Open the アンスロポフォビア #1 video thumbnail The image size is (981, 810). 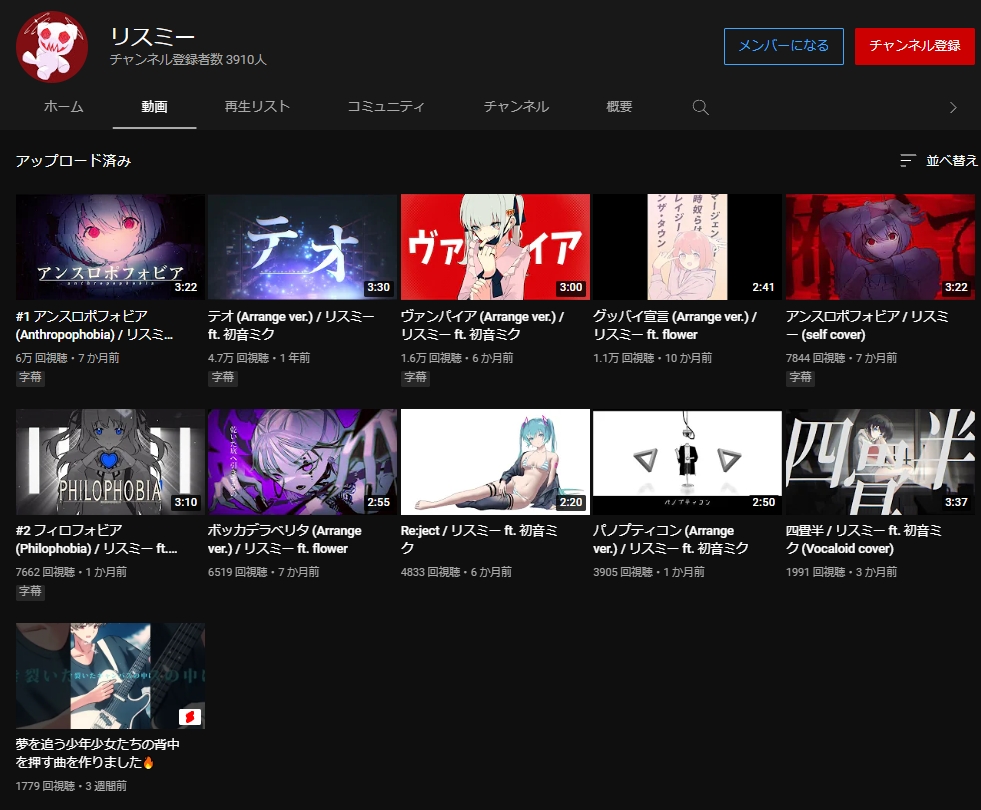[110, 247]
